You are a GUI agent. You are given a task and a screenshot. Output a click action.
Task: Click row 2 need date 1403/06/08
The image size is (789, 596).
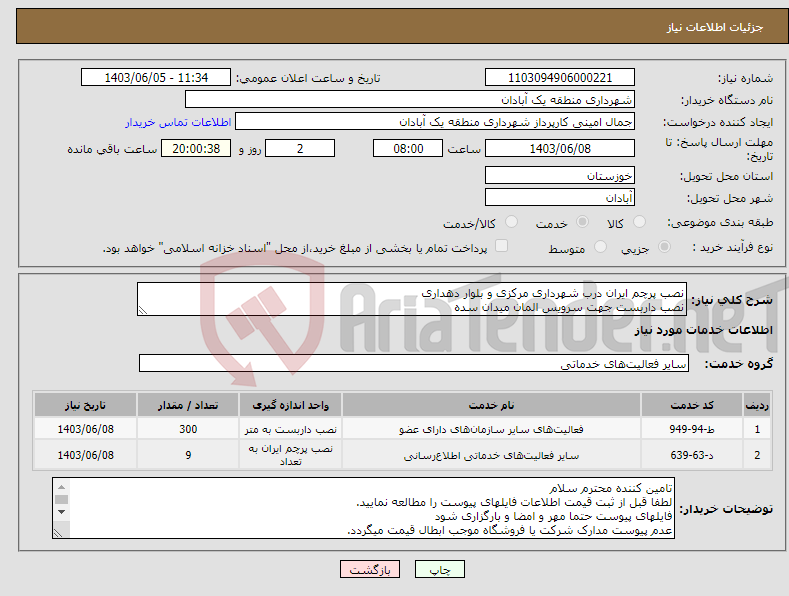[x=86, y=455]
